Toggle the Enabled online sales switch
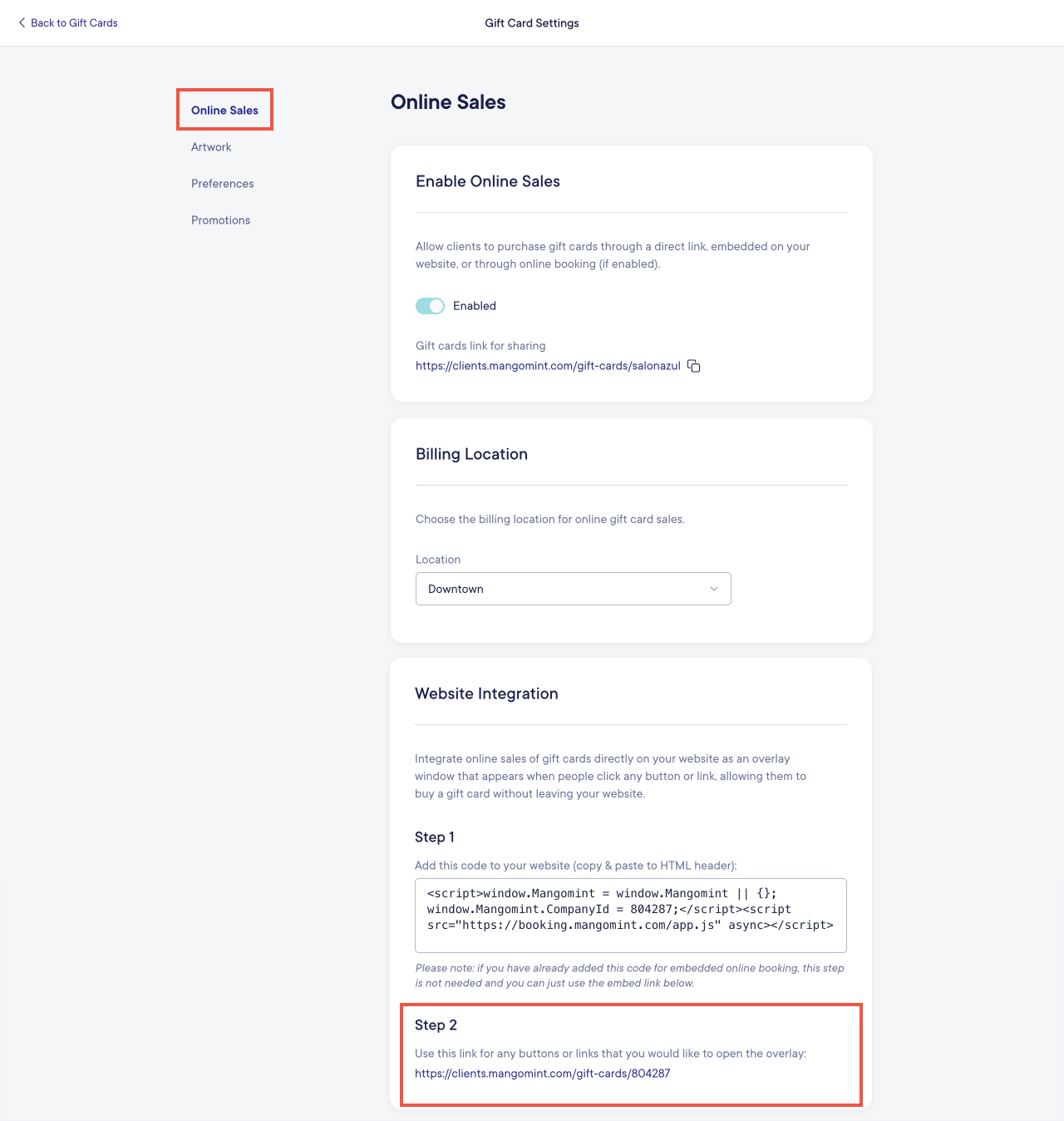This screenshot has width=1064, height=1121. point(430,306)
